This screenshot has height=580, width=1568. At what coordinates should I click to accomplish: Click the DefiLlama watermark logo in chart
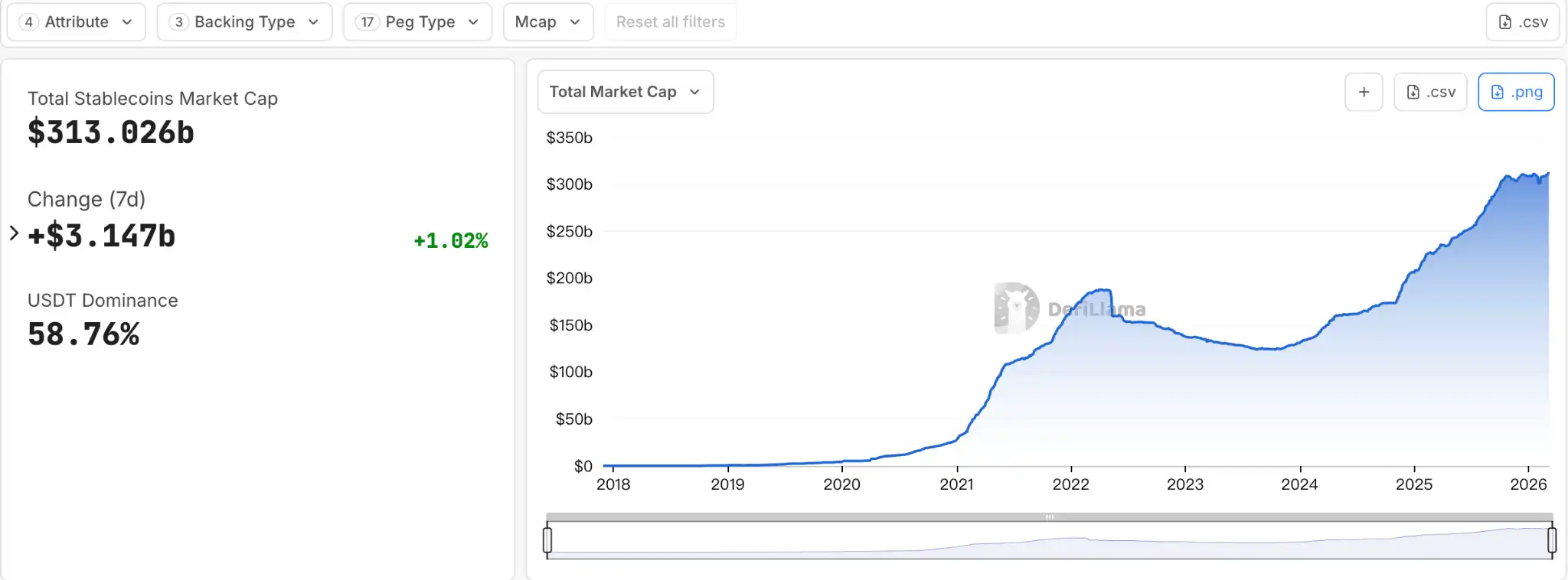tap(1017, 308)
